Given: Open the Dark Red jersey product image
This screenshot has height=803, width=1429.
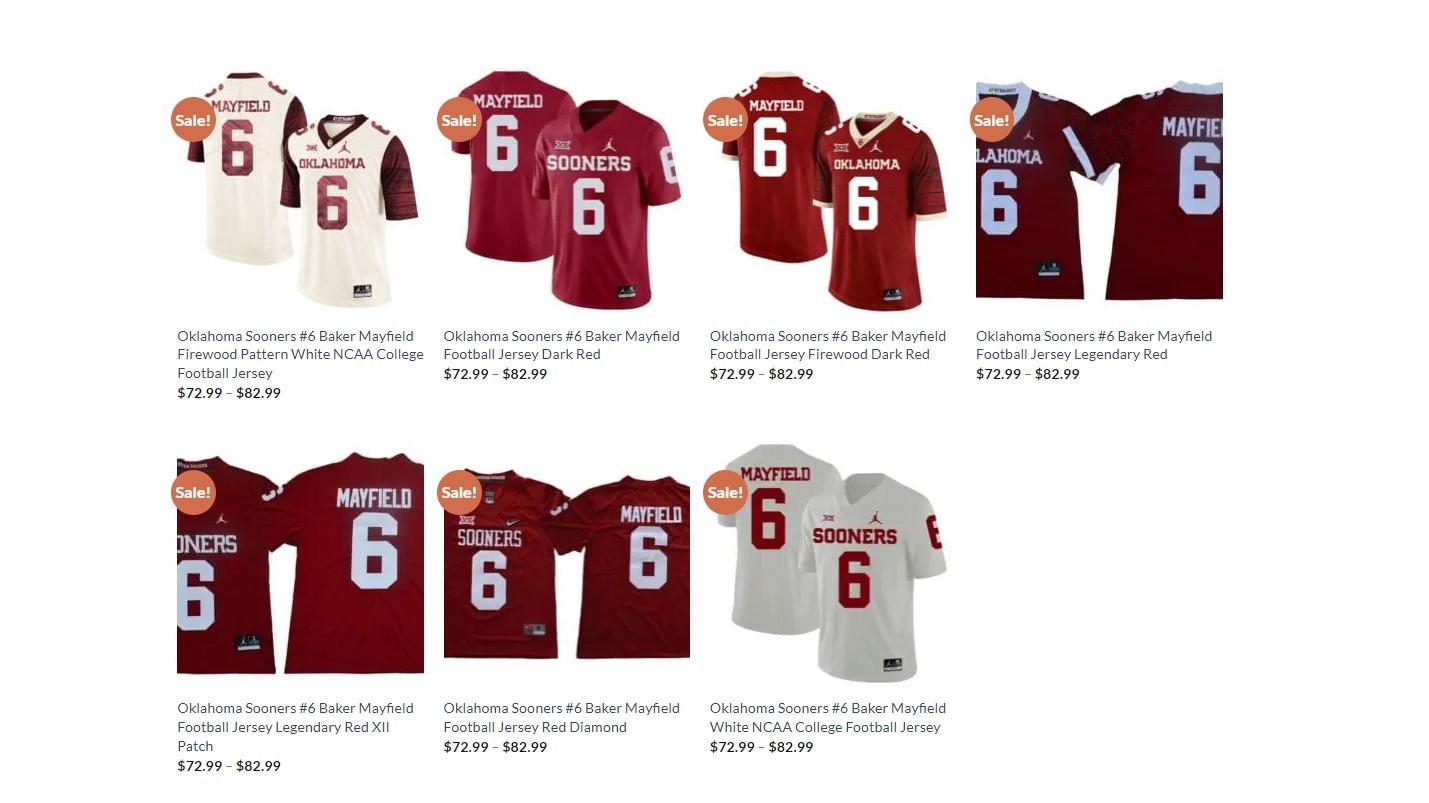Looking at the screenshot, I should pyautogui.click(x=567, y=190).
